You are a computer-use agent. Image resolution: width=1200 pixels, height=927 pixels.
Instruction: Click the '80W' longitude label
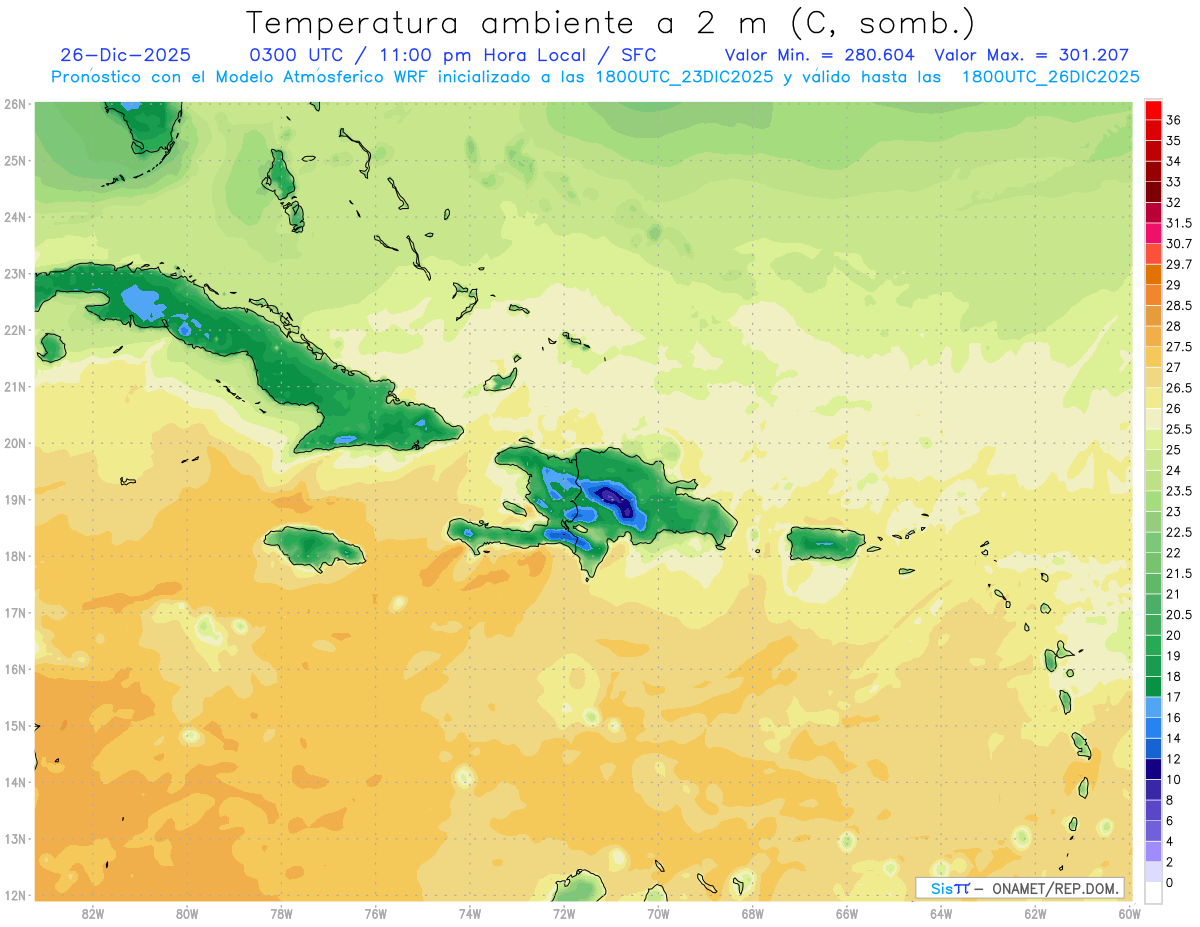point(187,914)
